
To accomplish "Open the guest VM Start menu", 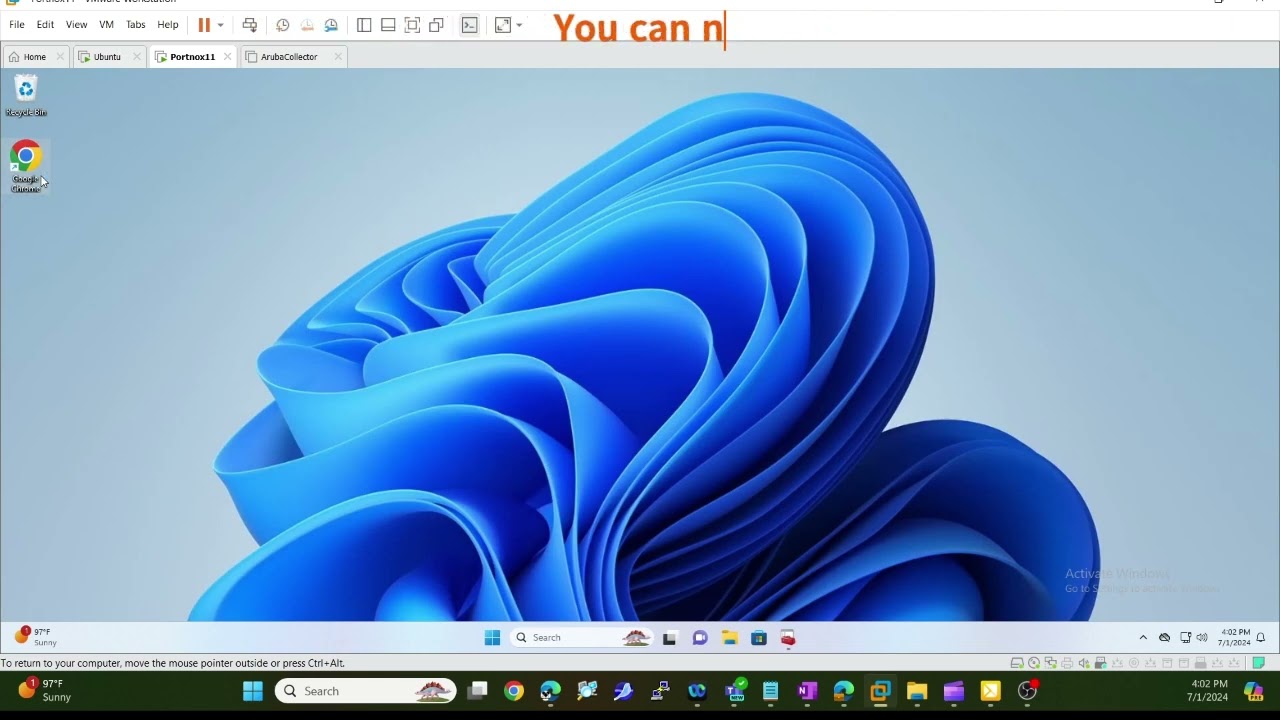I will pos(492,638).
